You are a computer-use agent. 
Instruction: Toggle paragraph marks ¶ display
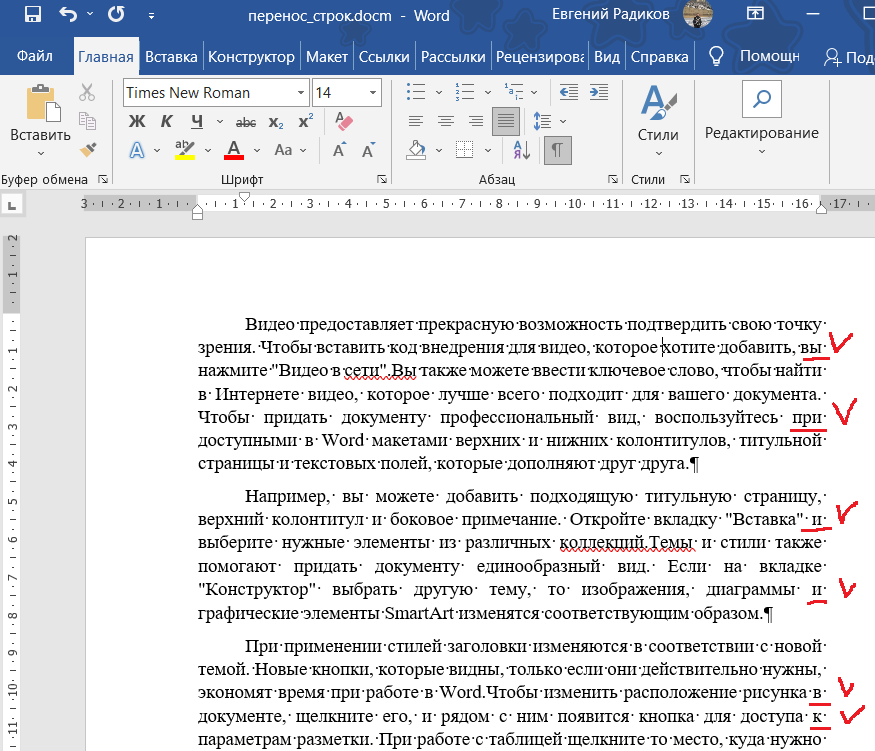(557, 150)
